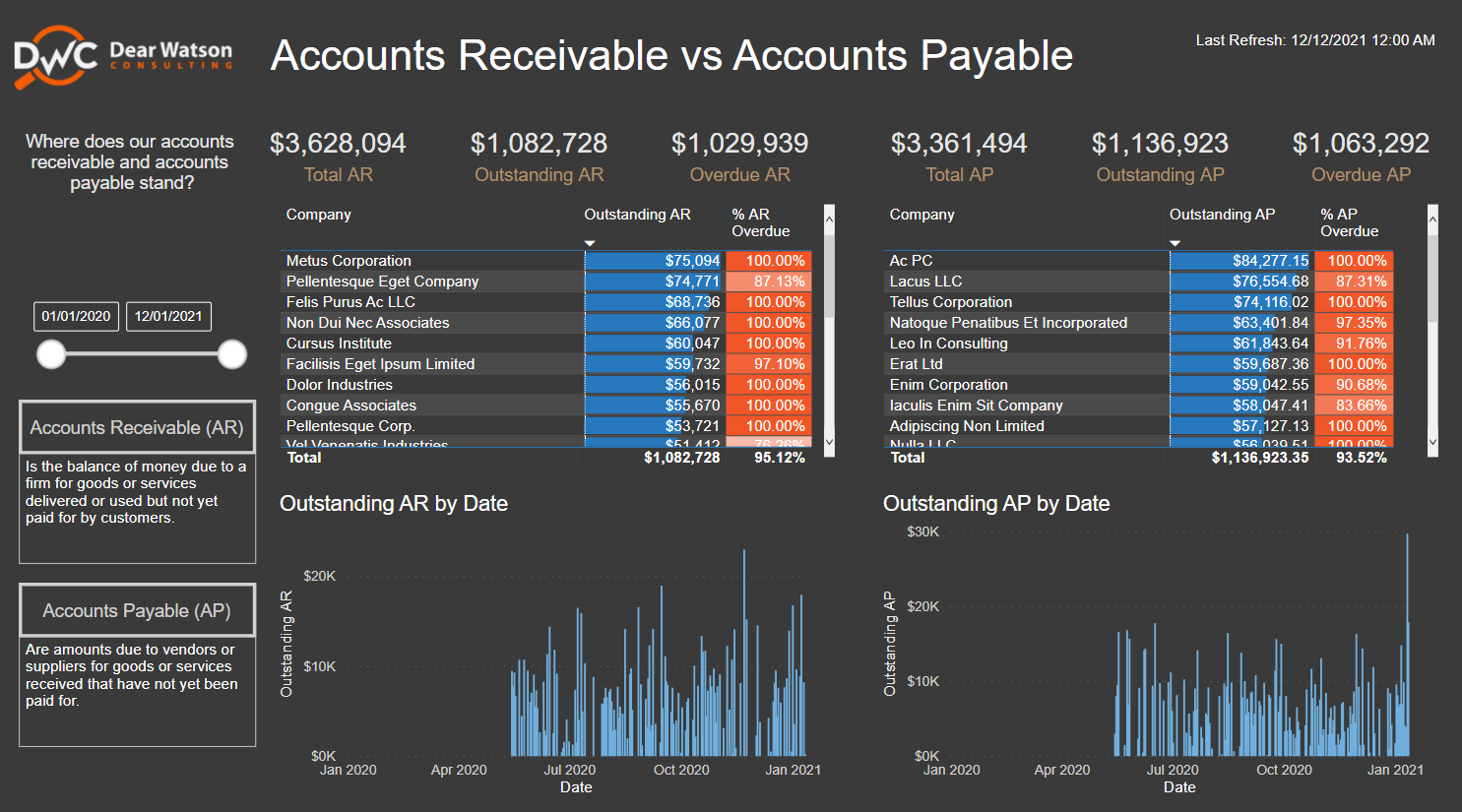Click the sort arrow under Outstanding AP header
1462x812 pixels.
(x=1176, y=242)
